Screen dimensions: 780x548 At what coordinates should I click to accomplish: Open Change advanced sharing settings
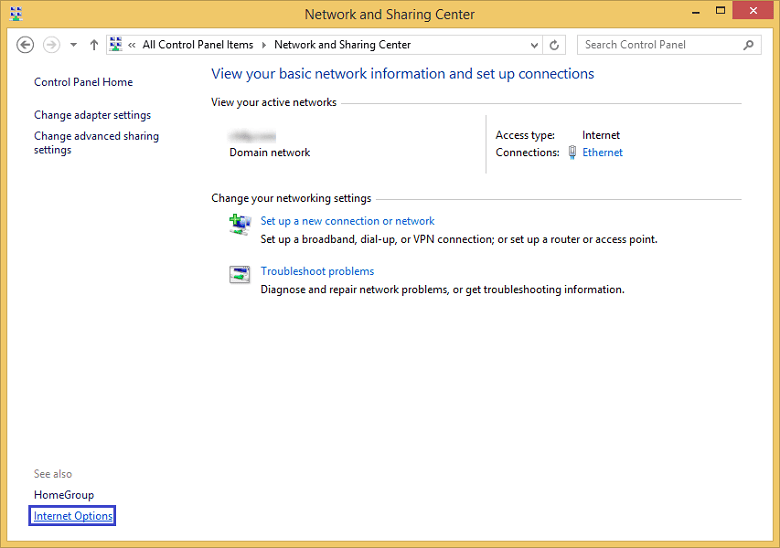tap(96, 143)
